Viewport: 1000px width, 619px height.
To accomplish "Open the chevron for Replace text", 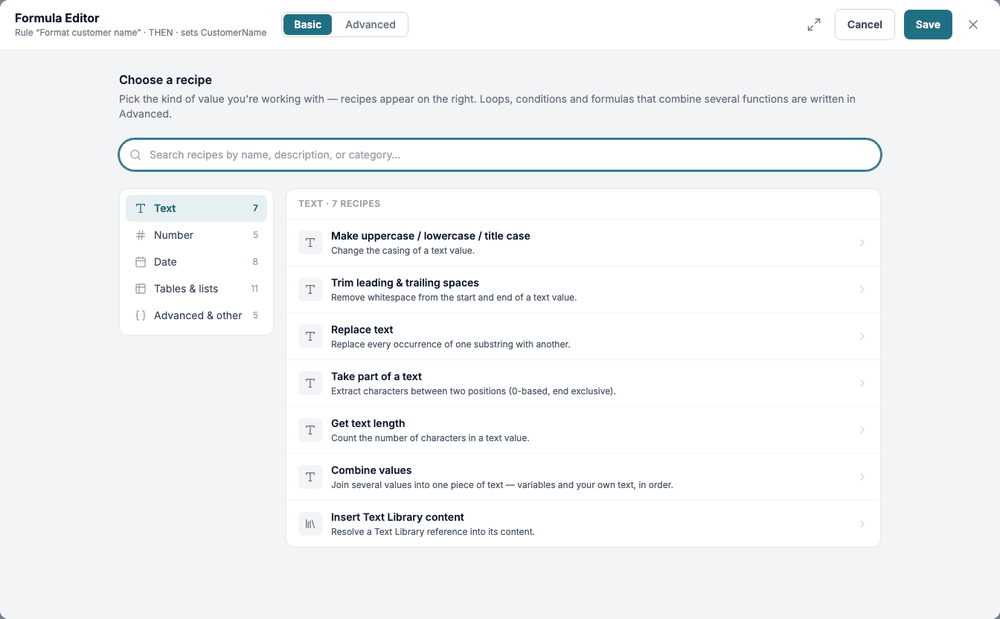I will [x=862, y=337].
